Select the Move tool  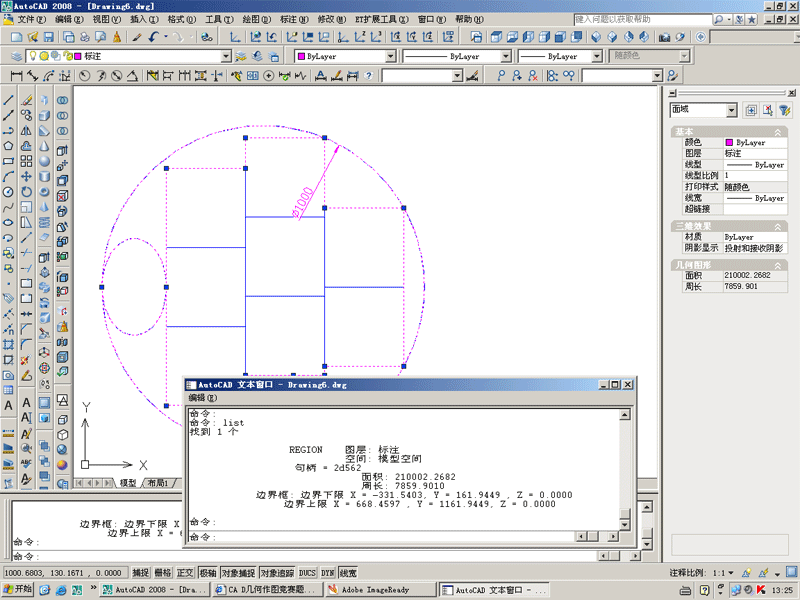click(x=26, y=177)
